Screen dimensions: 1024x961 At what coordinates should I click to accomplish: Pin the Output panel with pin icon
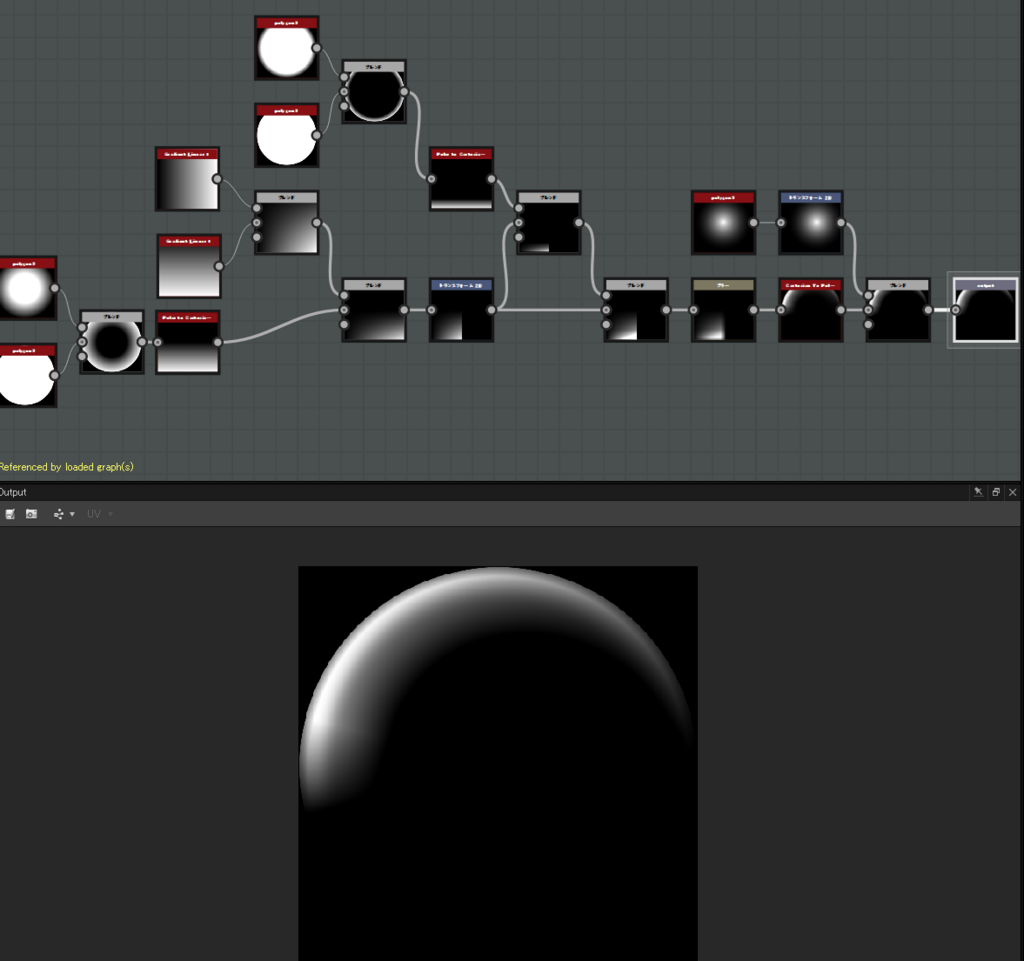tap(978, 492)
